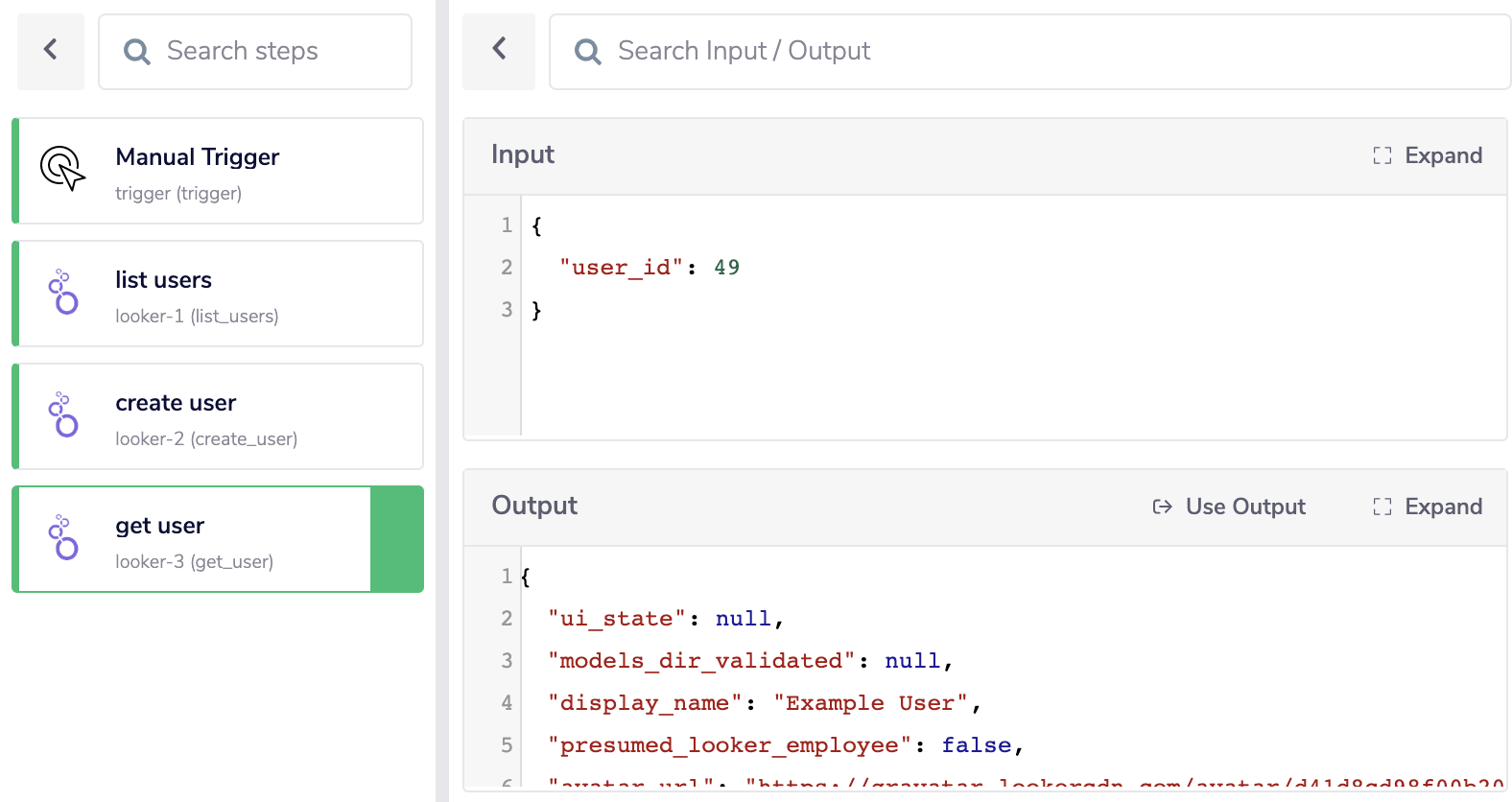
Task: Click the Looker icon for list users
Action: 64,292
